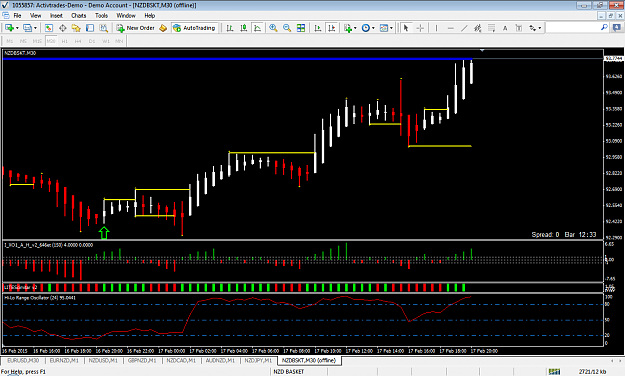Open the Strategy Tester icon

pyautogui.click(x=104, y=28)
